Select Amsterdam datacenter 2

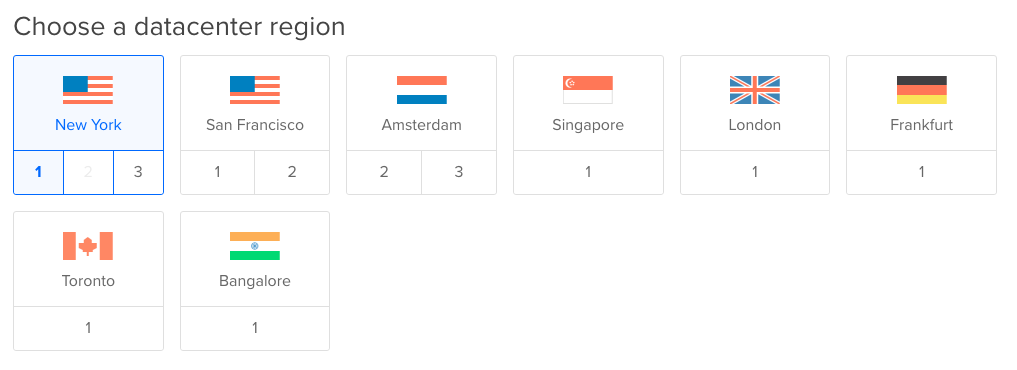pos(384,172)
